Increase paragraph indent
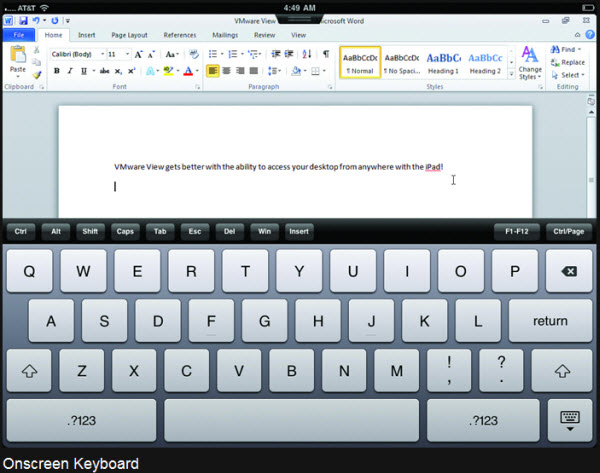The image size is (600, 473). pyautogui.click(x=289, y=54)
